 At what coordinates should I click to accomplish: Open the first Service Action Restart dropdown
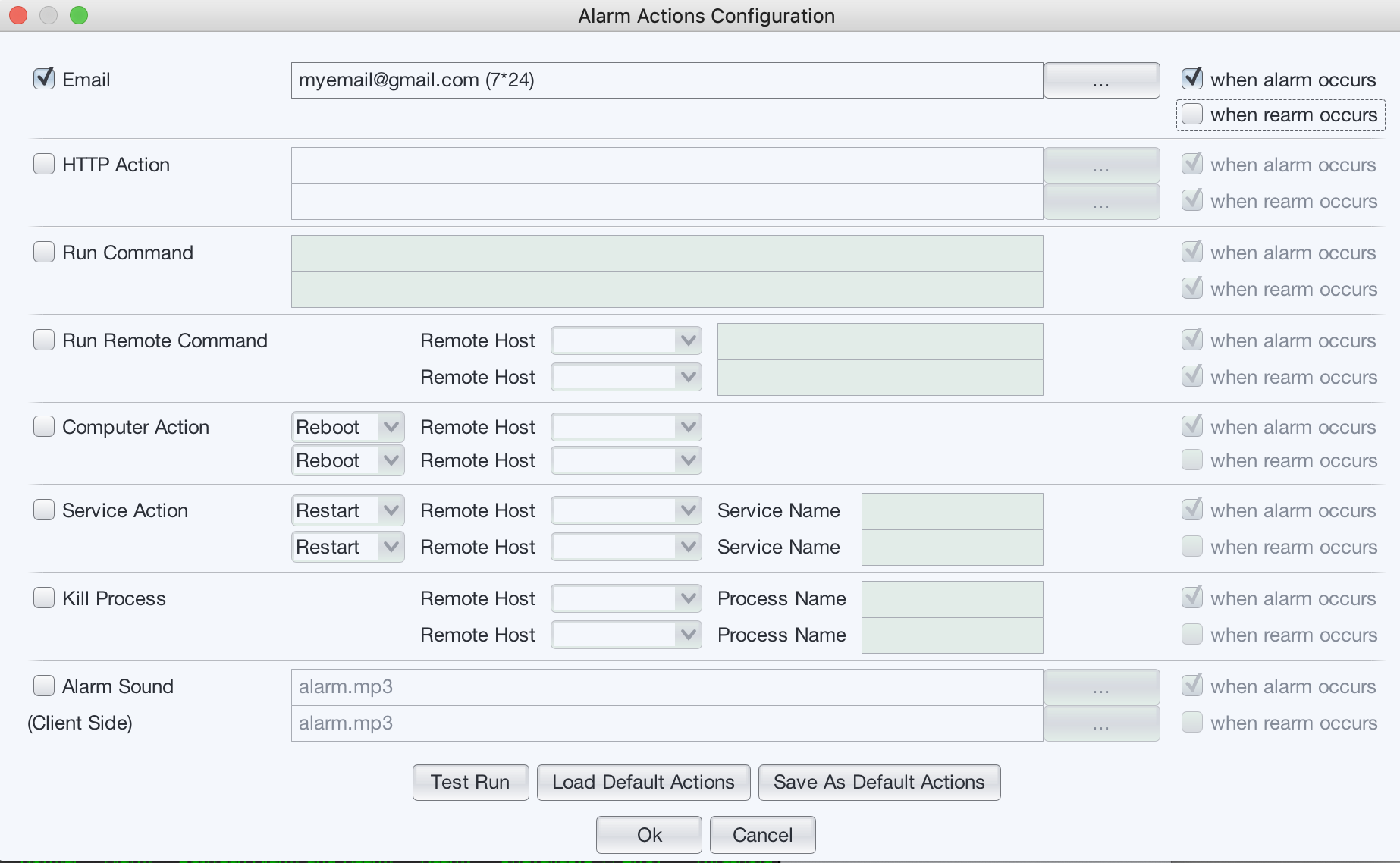pos(347,510)
